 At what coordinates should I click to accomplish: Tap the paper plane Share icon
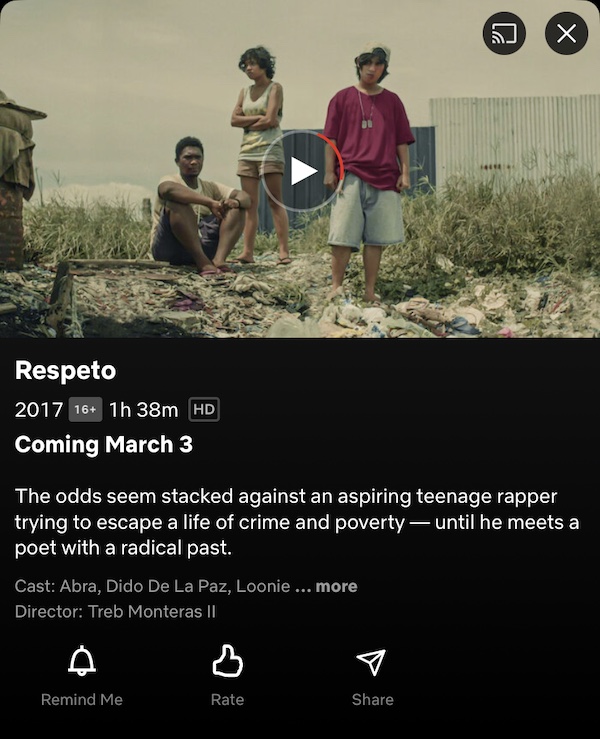[372, 662]
